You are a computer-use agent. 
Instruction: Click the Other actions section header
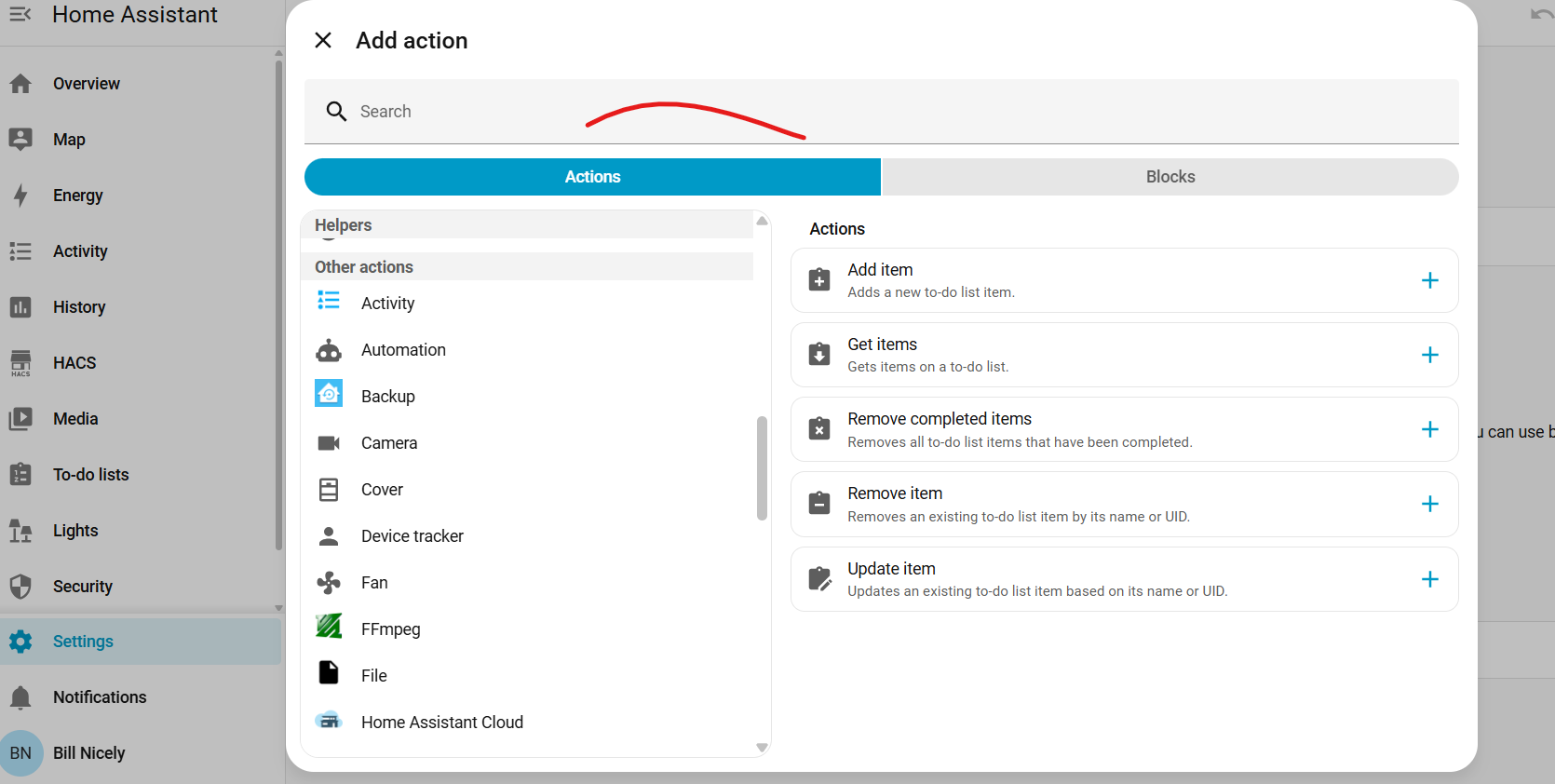(527, 267)
